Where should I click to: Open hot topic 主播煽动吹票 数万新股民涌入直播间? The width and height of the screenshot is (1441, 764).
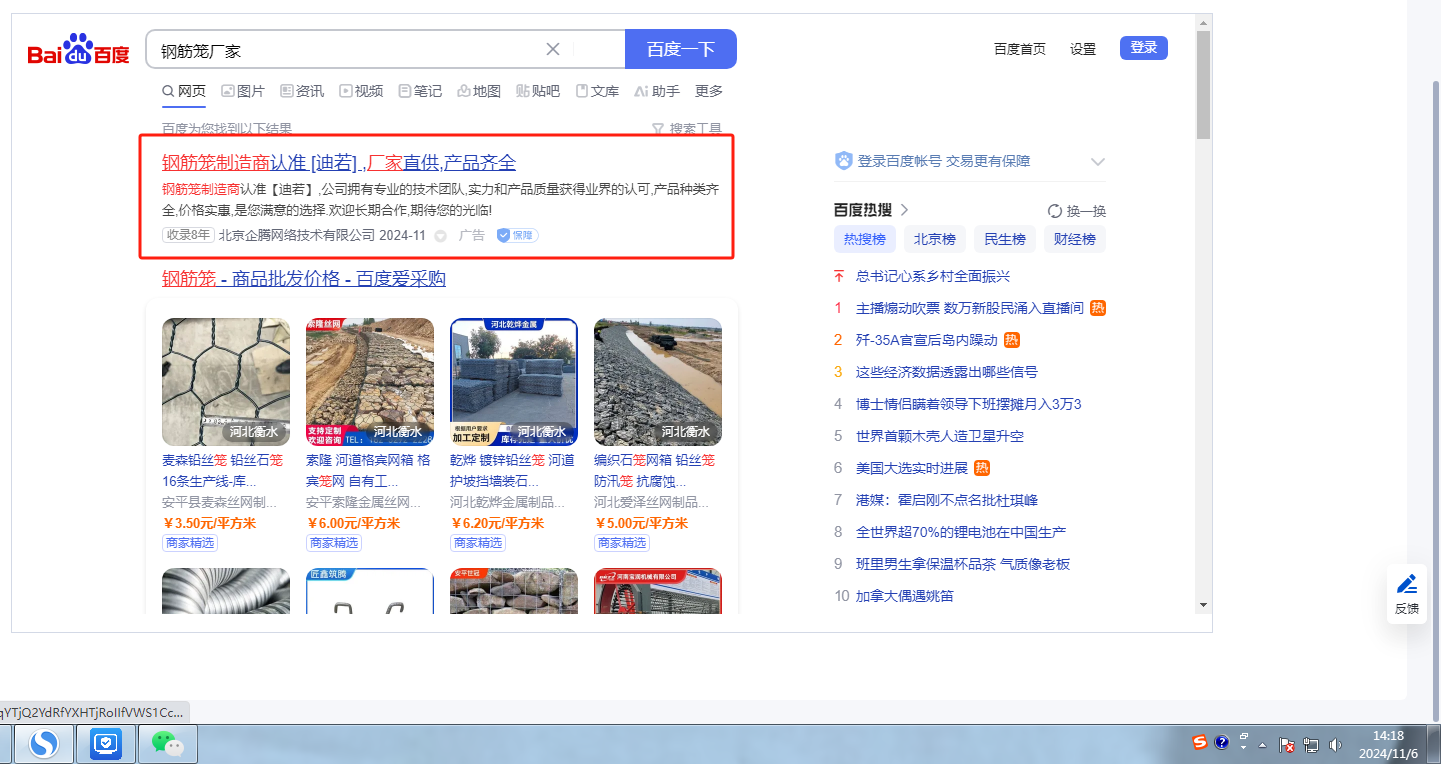(970, 308)
